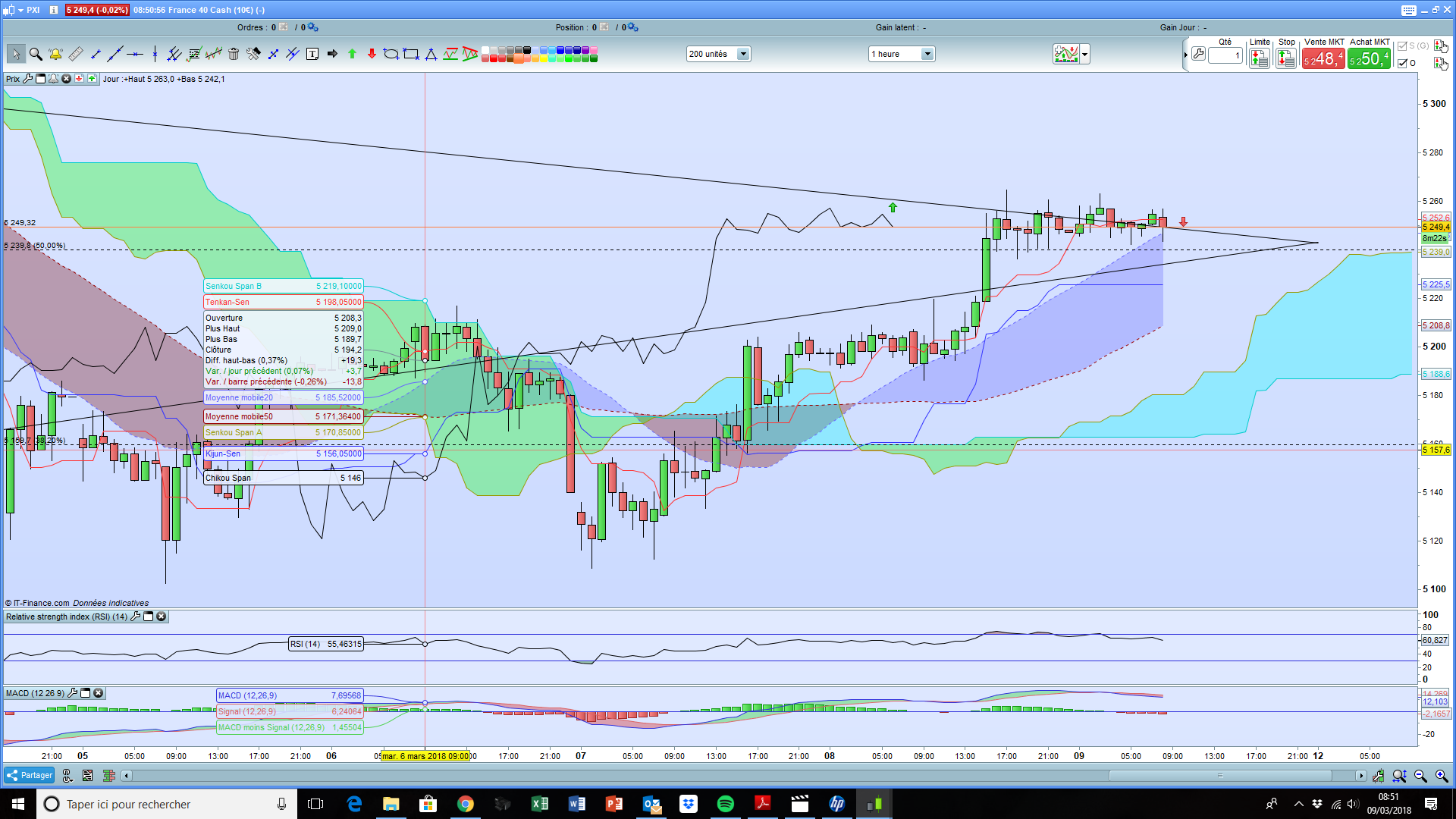Image resolution: width=1456 pixels, height=819 pixels.
Task: Click the PXI window menu label
Action: pyautogui.click(x=33, y=10)
